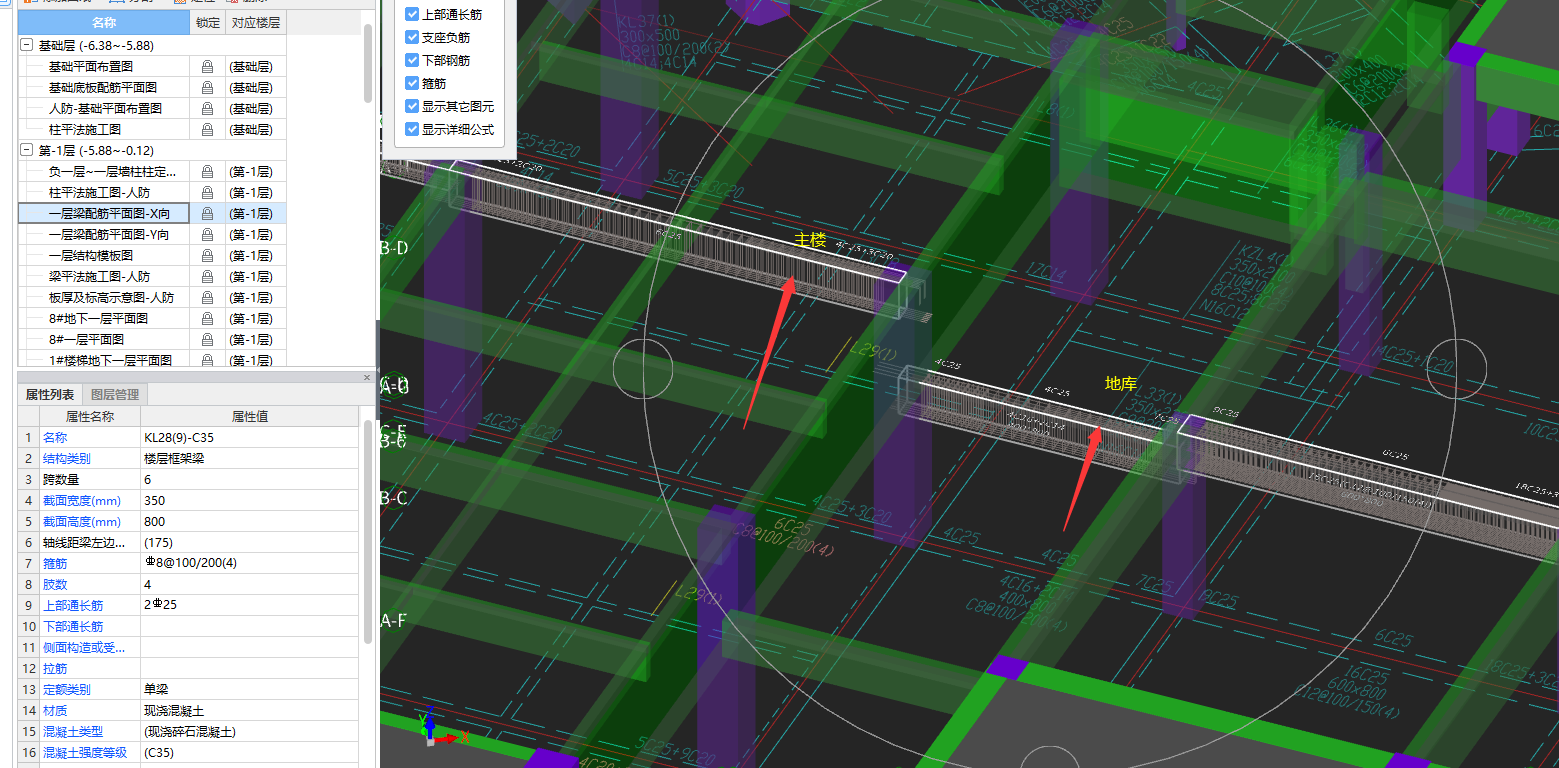Click the 地库 label in viewport
The image size is (1559, 768).
pyautogui.click(x=1120, y=383)
